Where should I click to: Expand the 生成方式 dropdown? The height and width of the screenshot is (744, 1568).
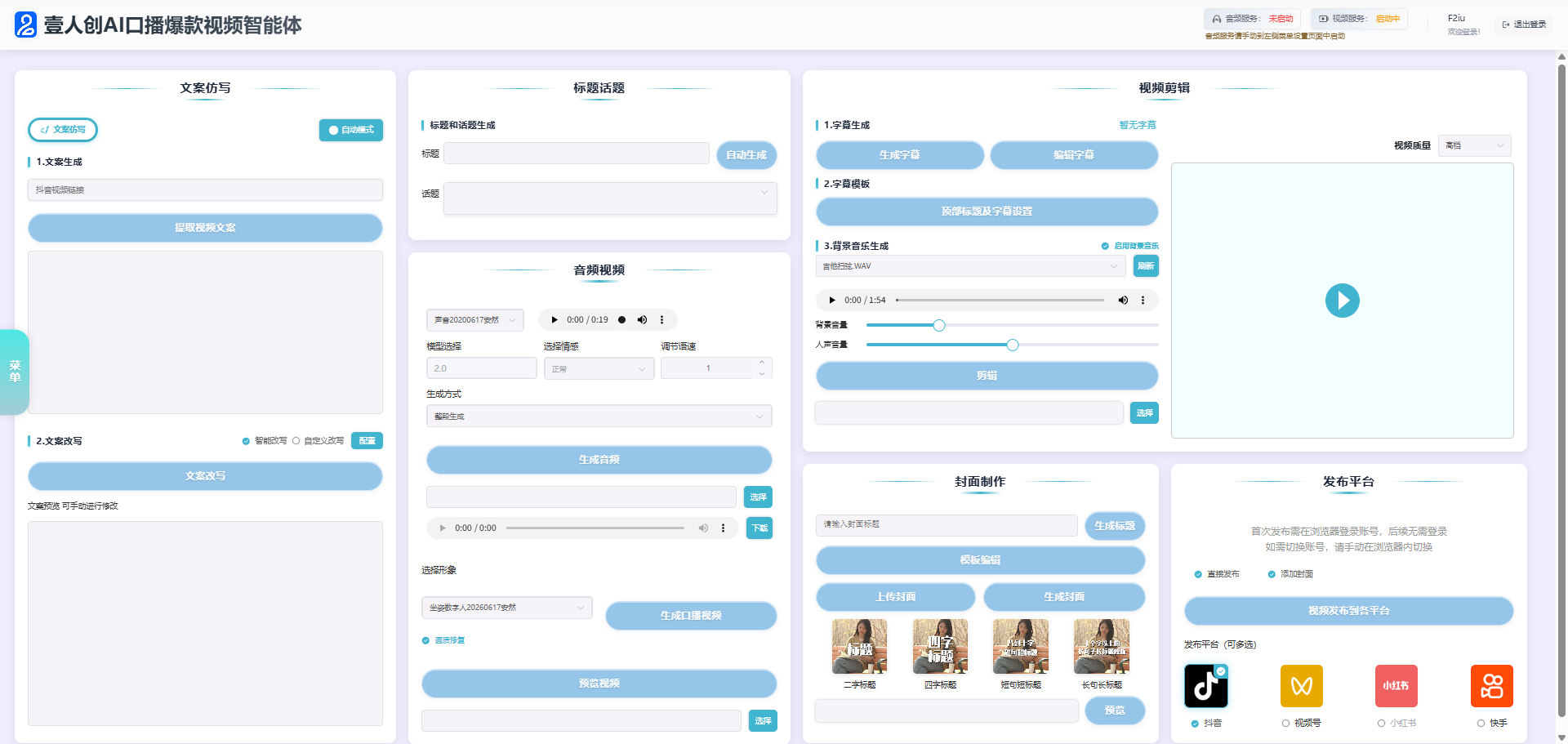pyautogui.click(x=599, y=417)
